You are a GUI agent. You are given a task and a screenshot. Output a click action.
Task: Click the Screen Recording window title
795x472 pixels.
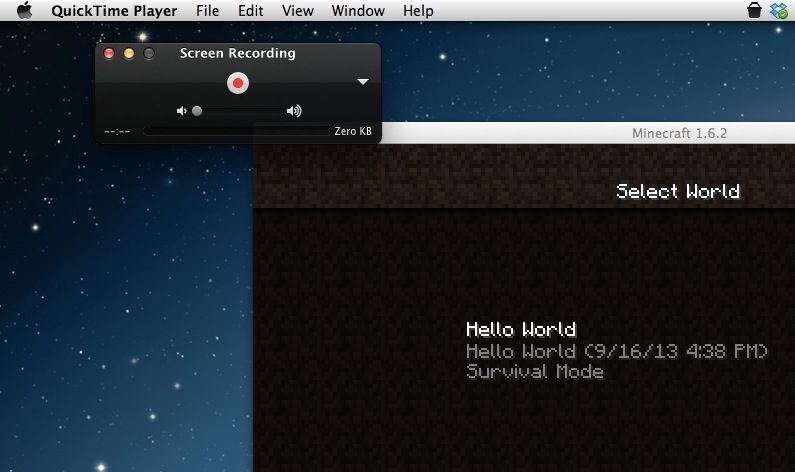pos(237,53)
